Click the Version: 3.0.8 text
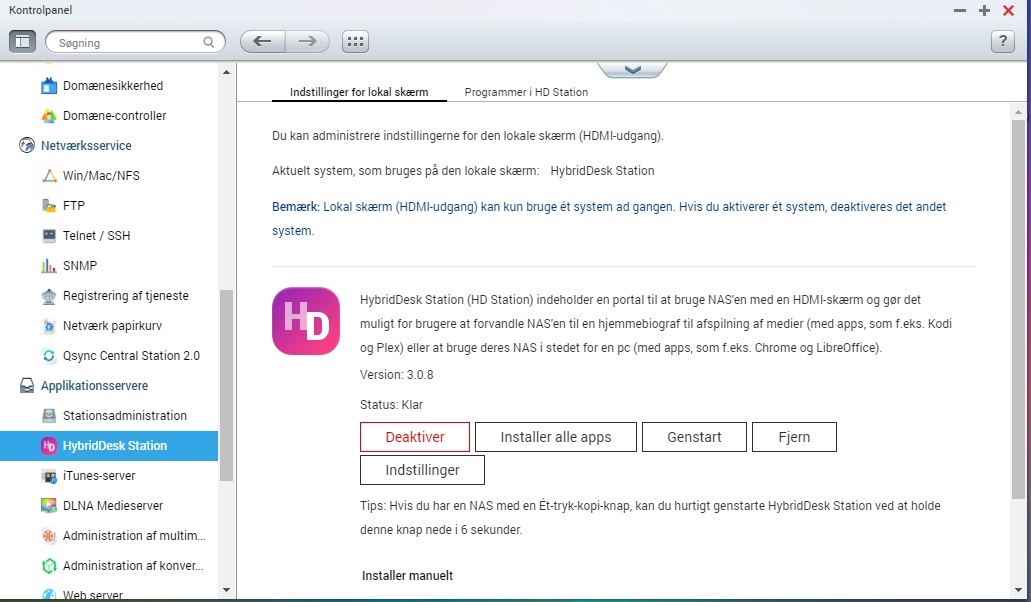This screenshot has height=602, width=1031. point(396,375)
